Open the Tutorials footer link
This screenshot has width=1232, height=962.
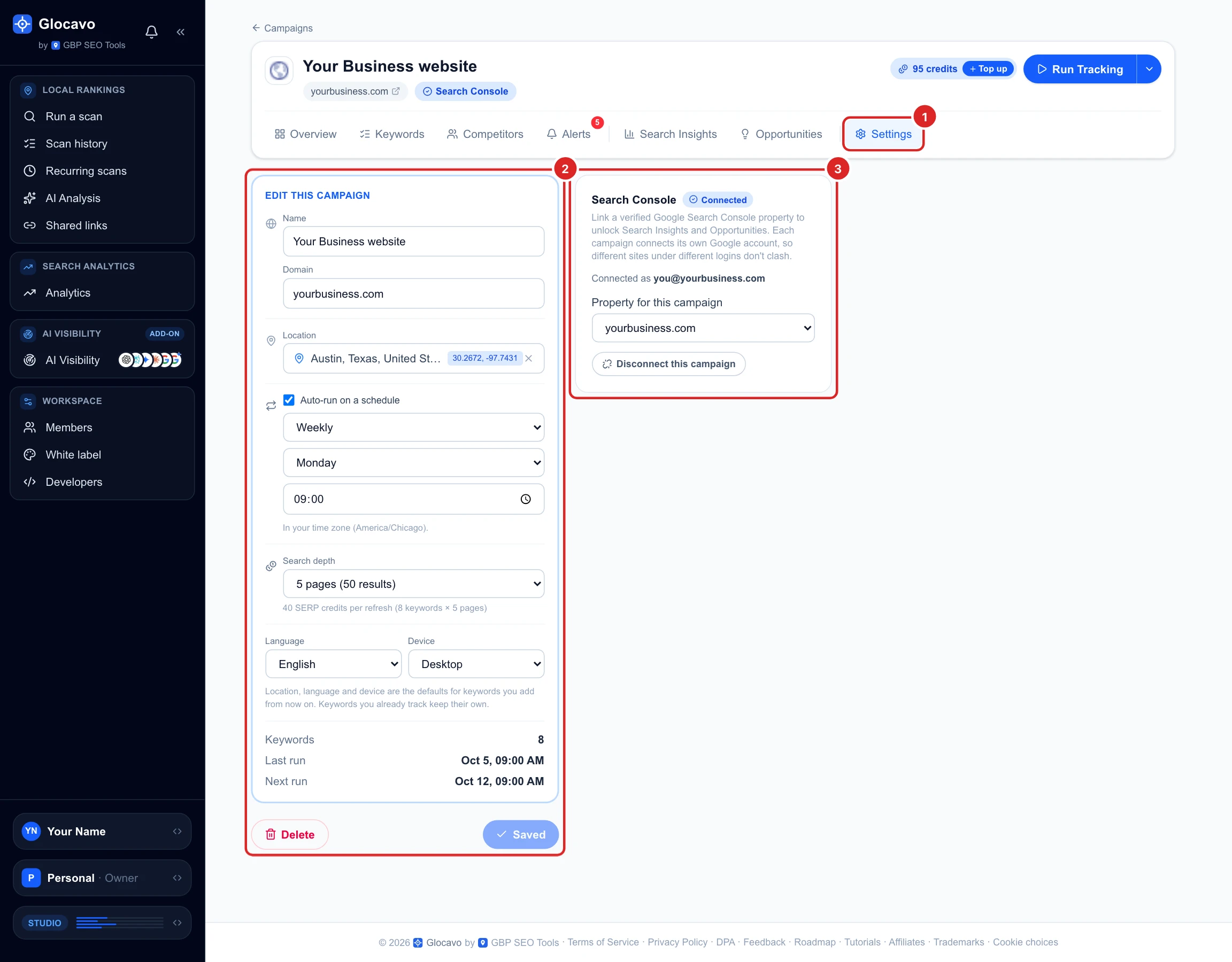click(863, 942)
